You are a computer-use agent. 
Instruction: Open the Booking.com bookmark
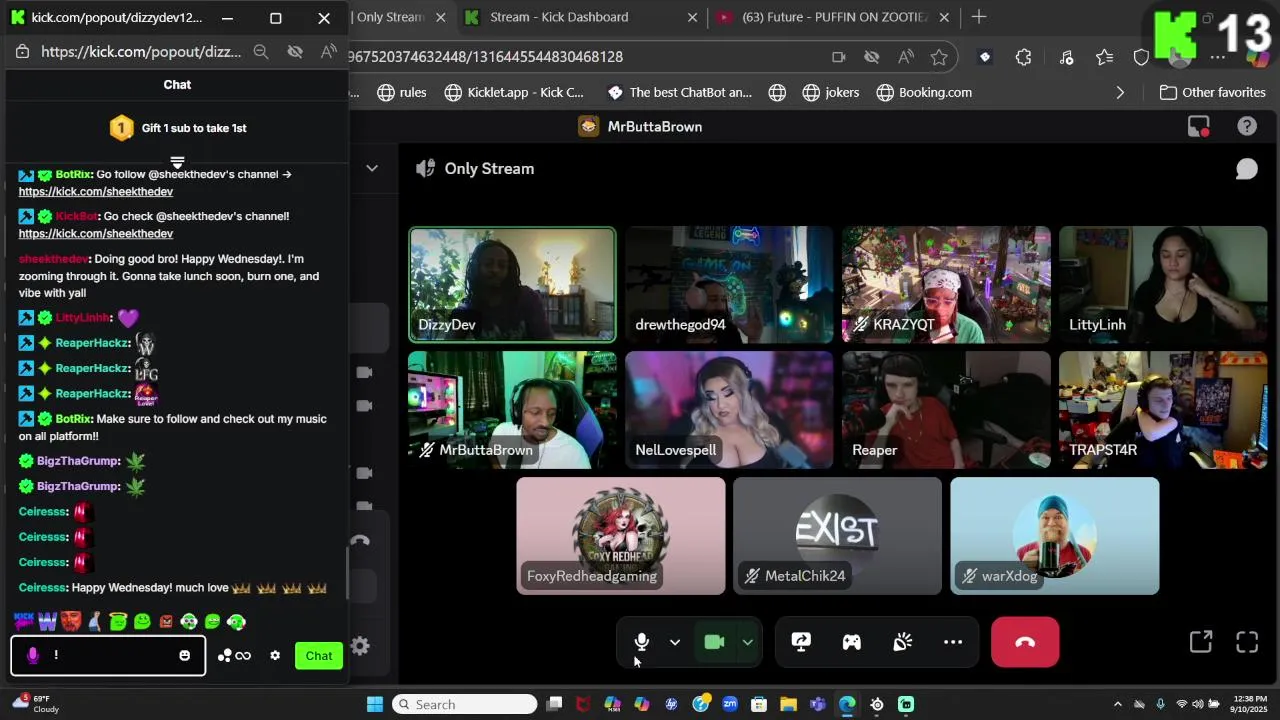[x=924, y=92]
